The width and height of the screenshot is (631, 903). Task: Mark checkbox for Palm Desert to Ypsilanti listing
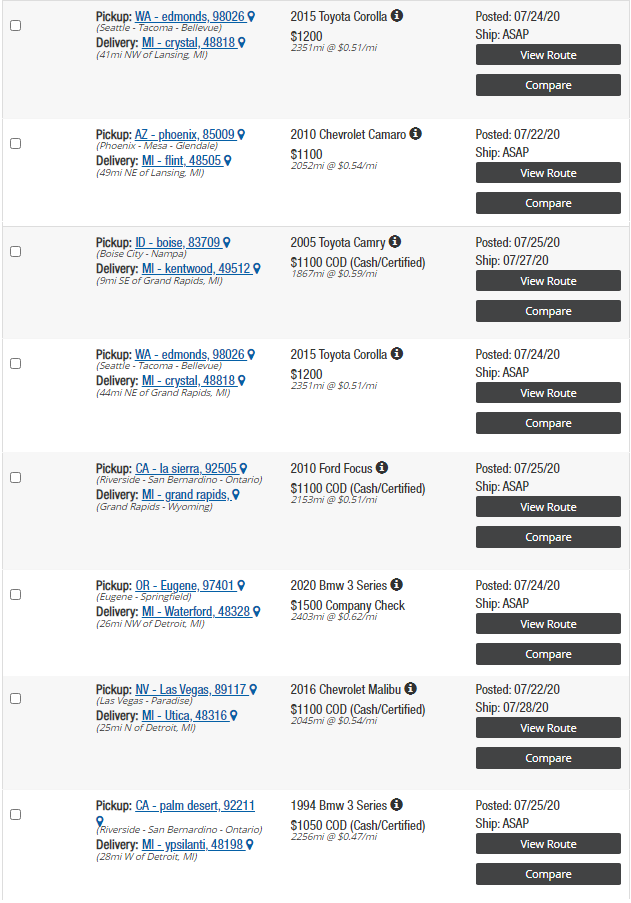(16, 814)
